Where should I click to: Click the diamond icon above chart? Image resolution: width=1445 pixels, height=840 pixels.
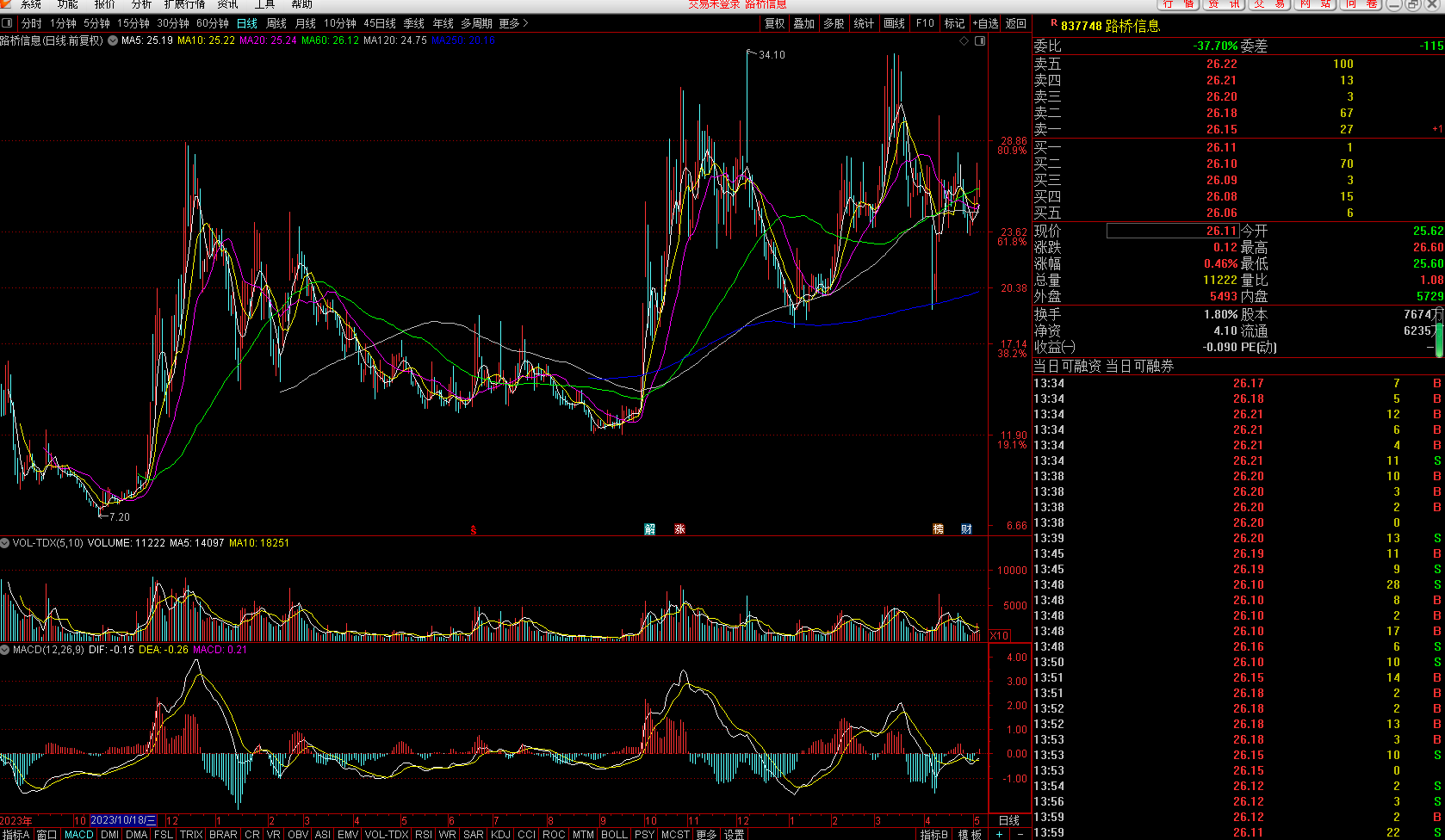tap(964, 40)
